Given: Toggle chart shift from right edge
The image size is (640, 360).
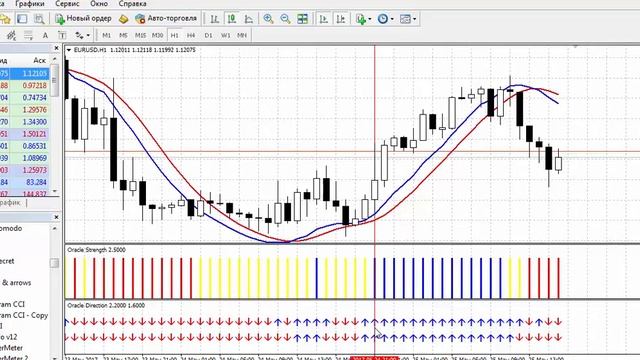Looking at the screenshot, I should (341, 19).
